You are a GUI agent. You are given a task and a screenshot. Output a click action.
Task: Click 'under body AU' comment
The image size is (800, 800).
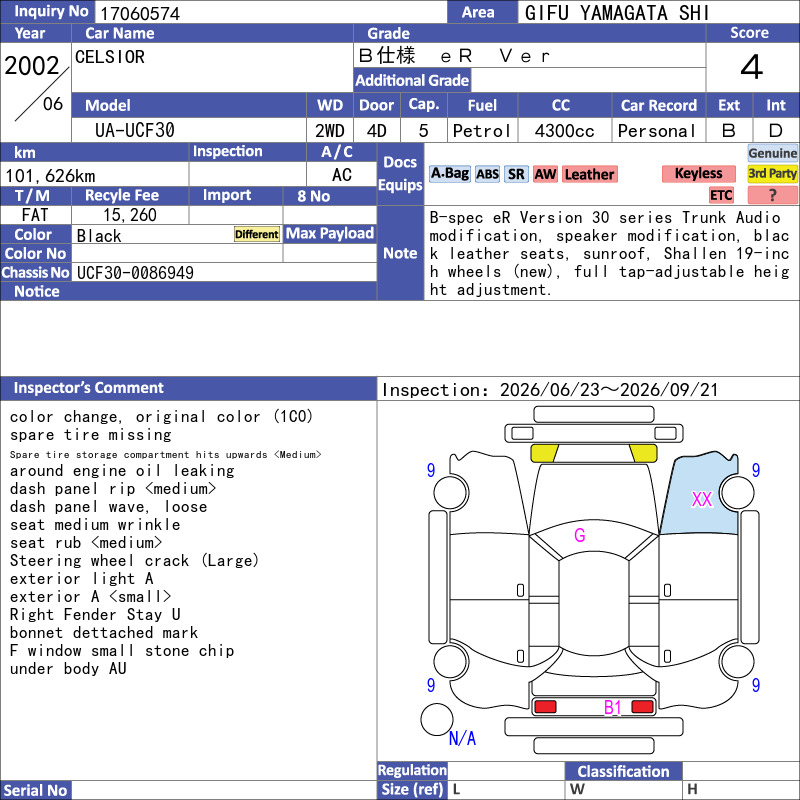tap(68, 668)
